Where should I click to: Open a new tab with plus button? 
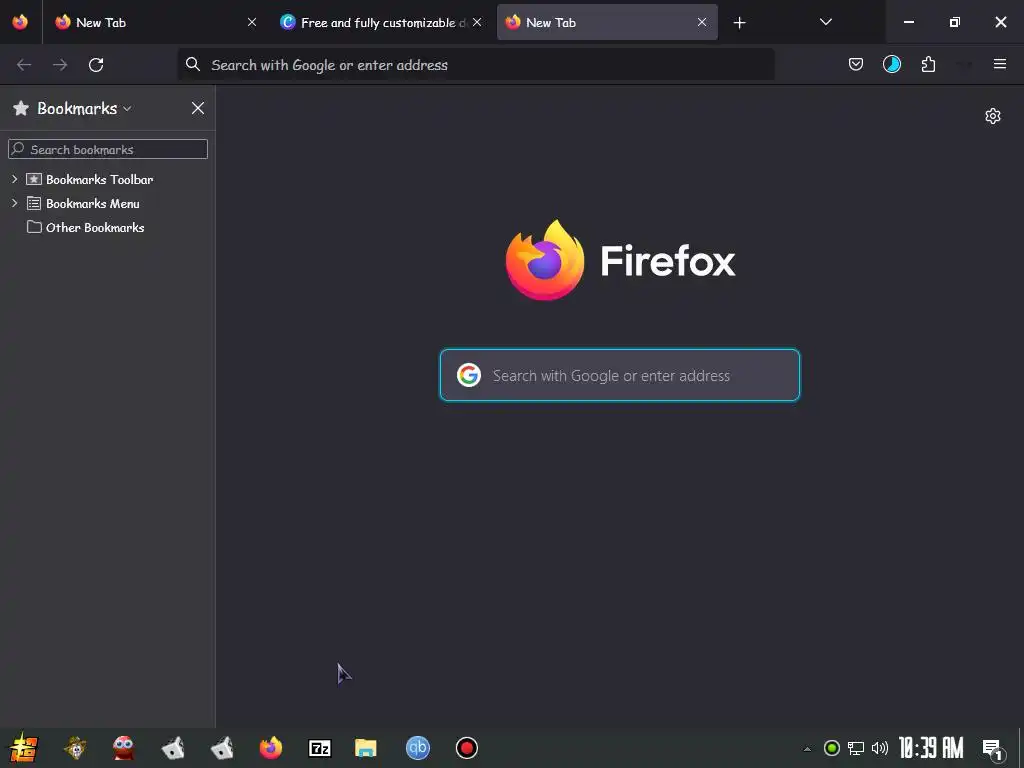[x=739, y=23]
